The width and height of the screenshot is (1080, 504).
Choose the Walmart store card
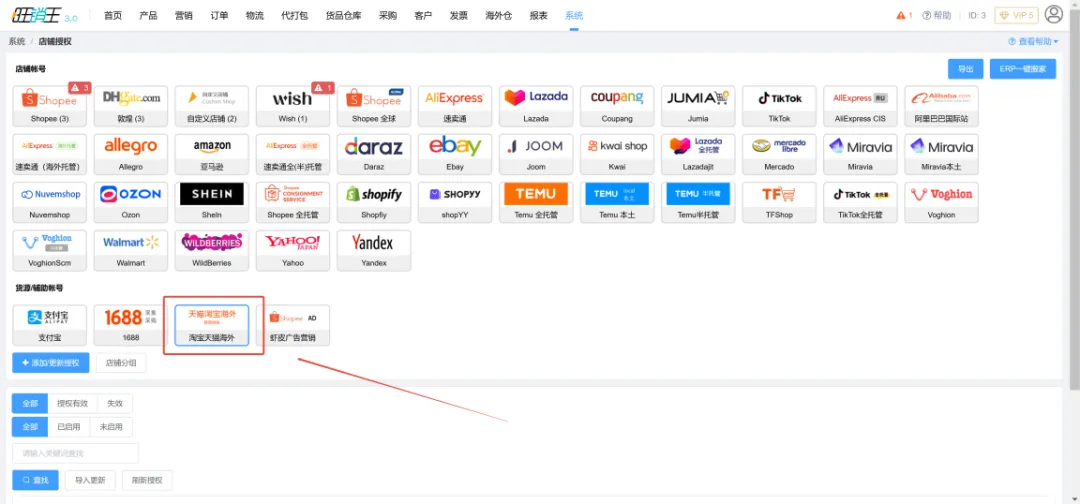131,251
